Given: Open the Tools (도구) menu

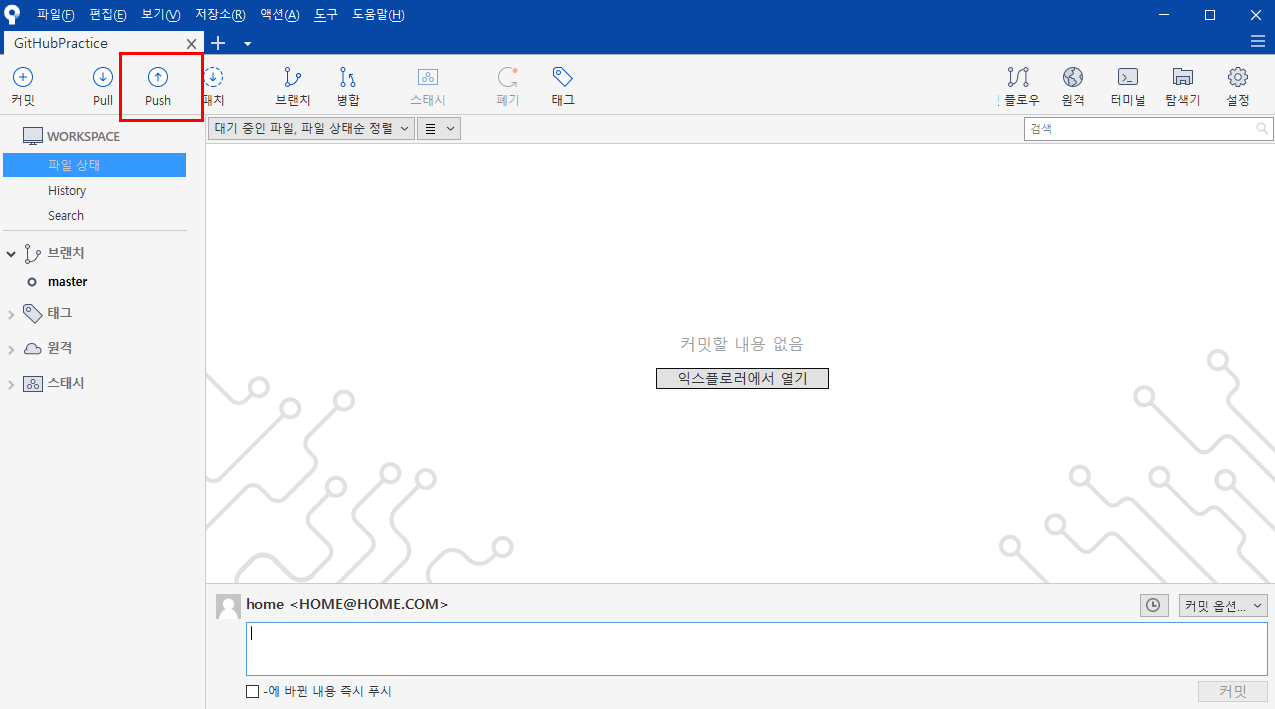Looking at the screenshot, I should pos(326,14).
